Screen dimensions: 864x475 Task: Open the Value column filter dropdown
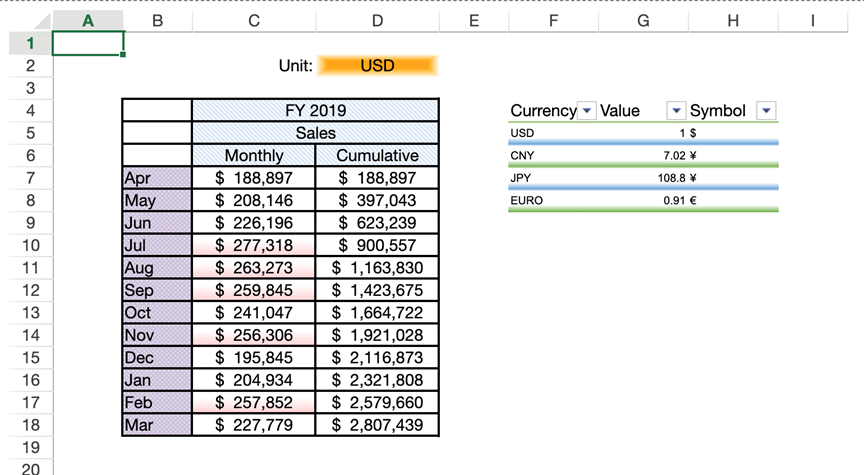point(676,111)
